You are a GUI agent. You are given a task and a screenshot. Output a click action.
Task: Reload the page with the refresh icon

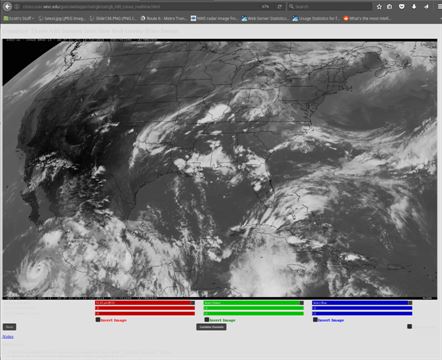(279, 6)
